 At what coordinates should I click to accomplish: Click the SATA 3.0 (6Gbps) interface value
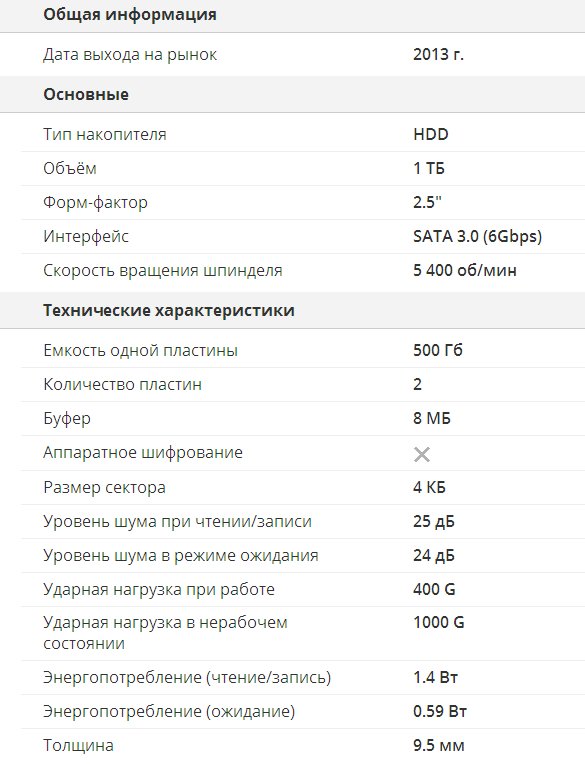click(x=477, y=236)
